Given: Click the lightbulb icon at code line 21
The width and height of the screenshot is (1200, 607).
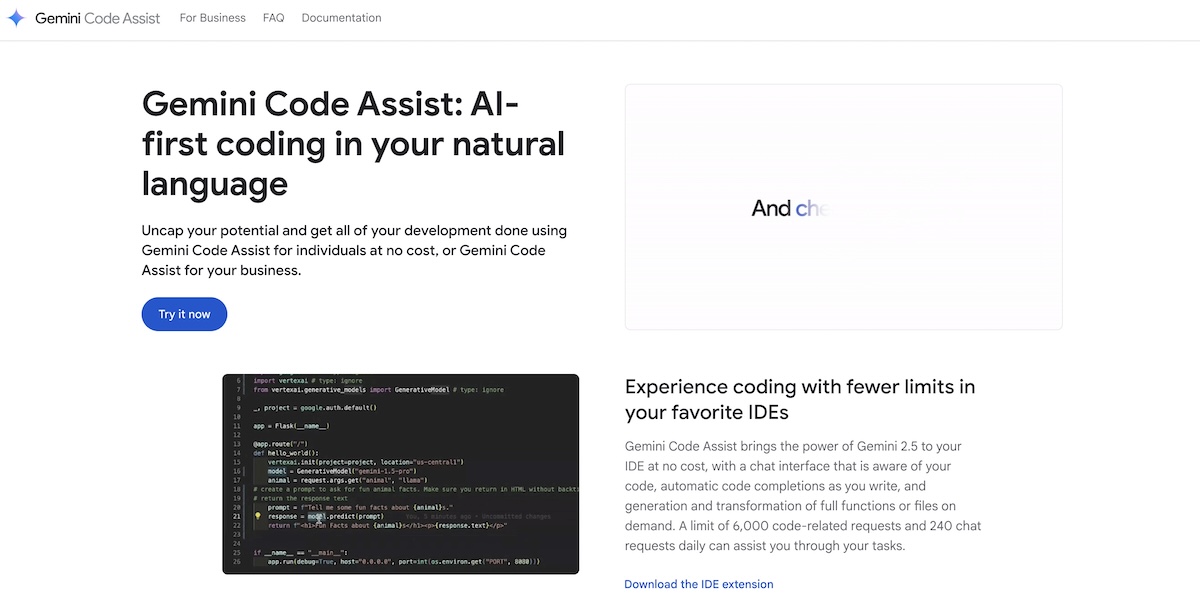Looking at the screenshot, I should 257,517.
